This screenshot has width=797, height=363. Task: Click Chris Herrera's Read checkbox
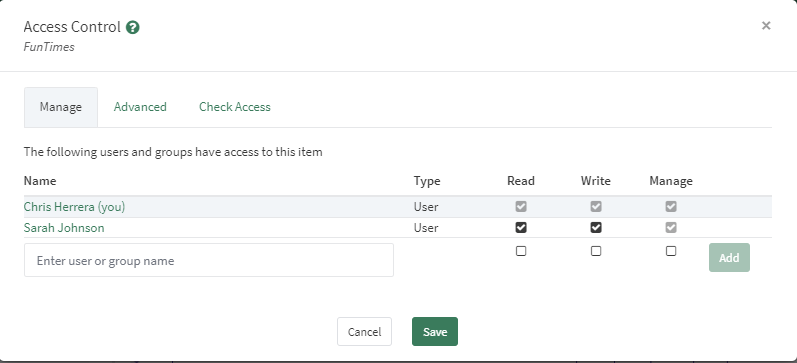[521, 206]
